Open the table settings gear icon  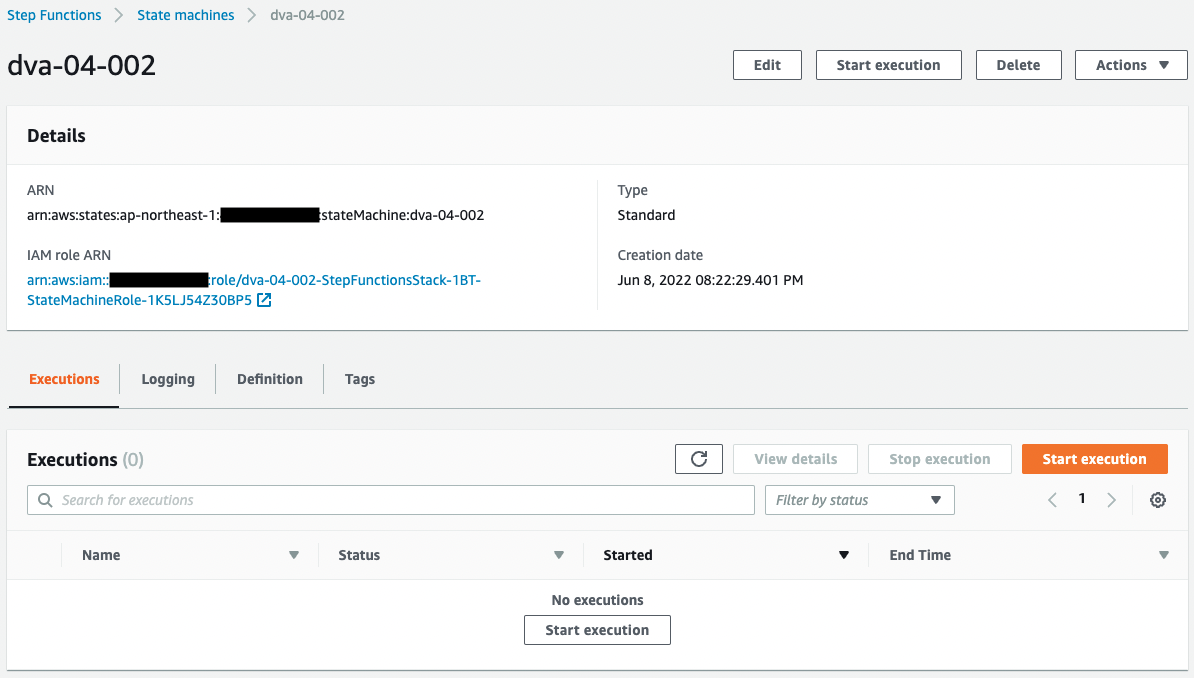tap(1158, 500)
